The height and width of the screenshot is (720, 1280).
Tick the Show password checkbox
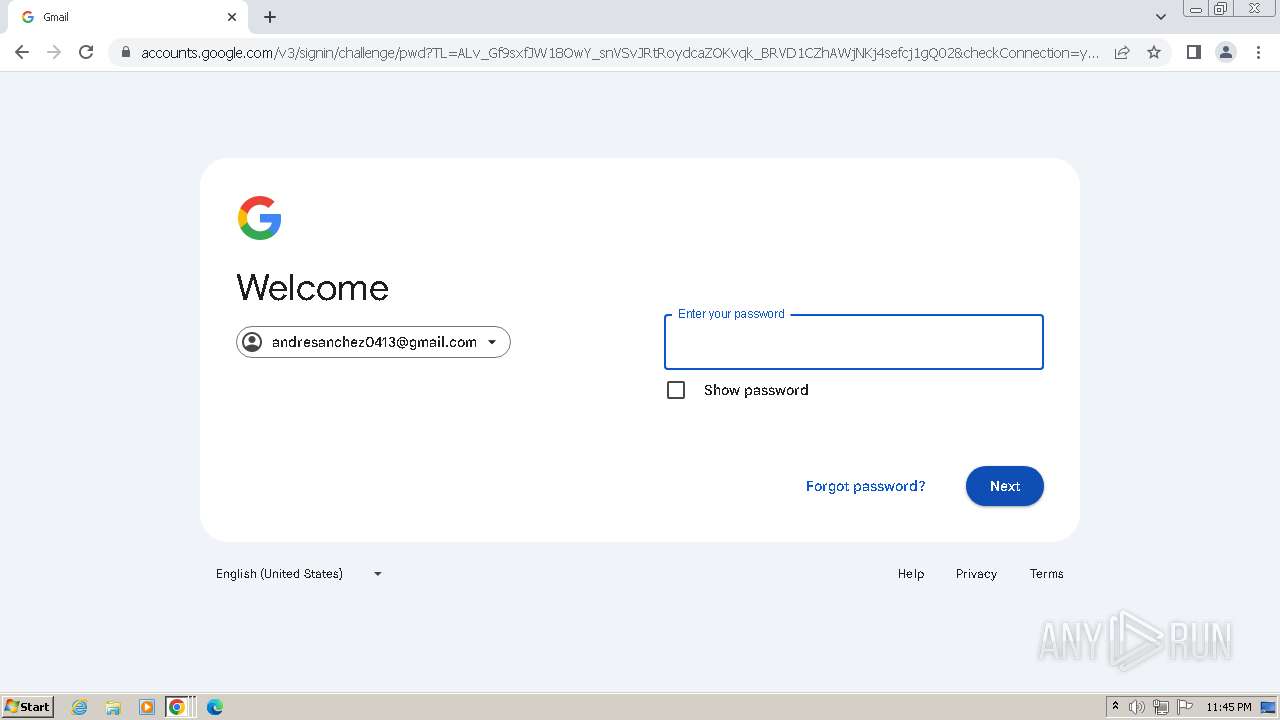tap(676, 390)
